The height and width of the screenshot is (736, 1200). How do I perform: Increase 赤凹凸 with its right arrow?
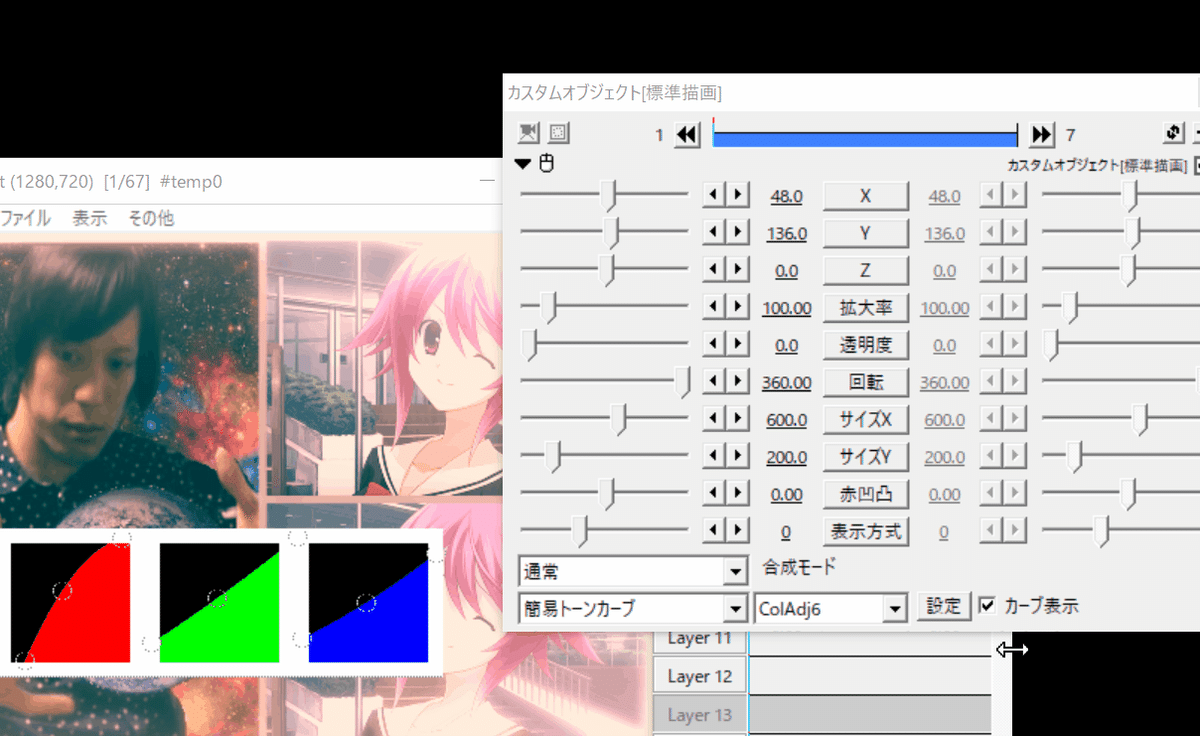coord(738,493)
